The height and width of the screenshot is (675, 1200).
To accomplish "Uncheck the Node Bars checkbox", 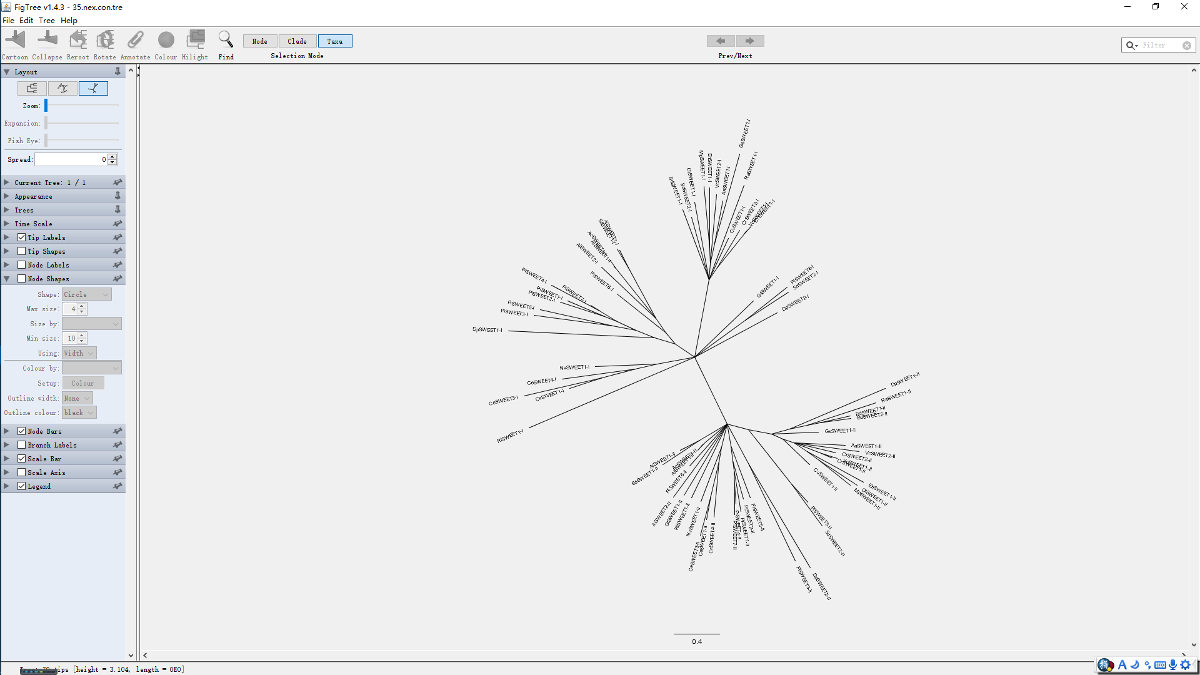I will pos(22,431).
